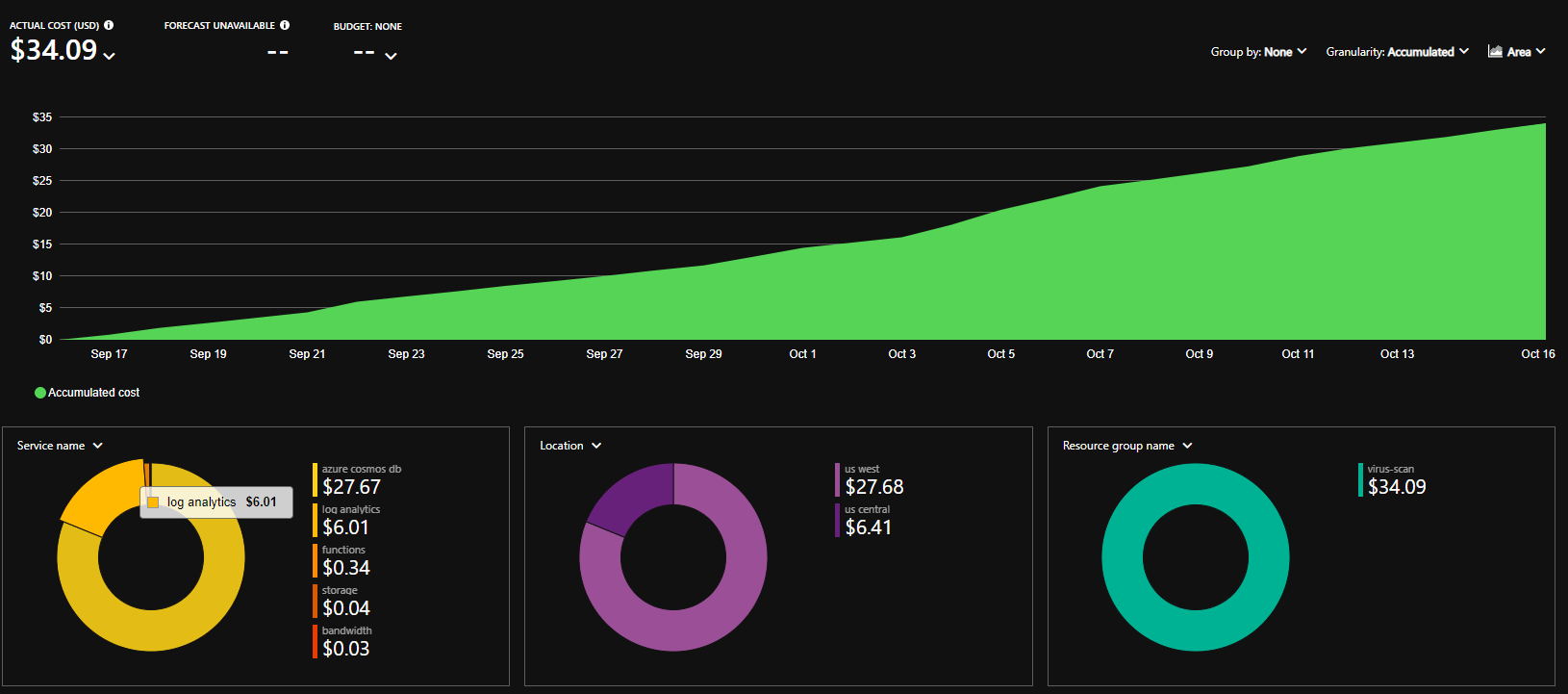Click azure cosmos db yellow legend swatch

[315, 480]
